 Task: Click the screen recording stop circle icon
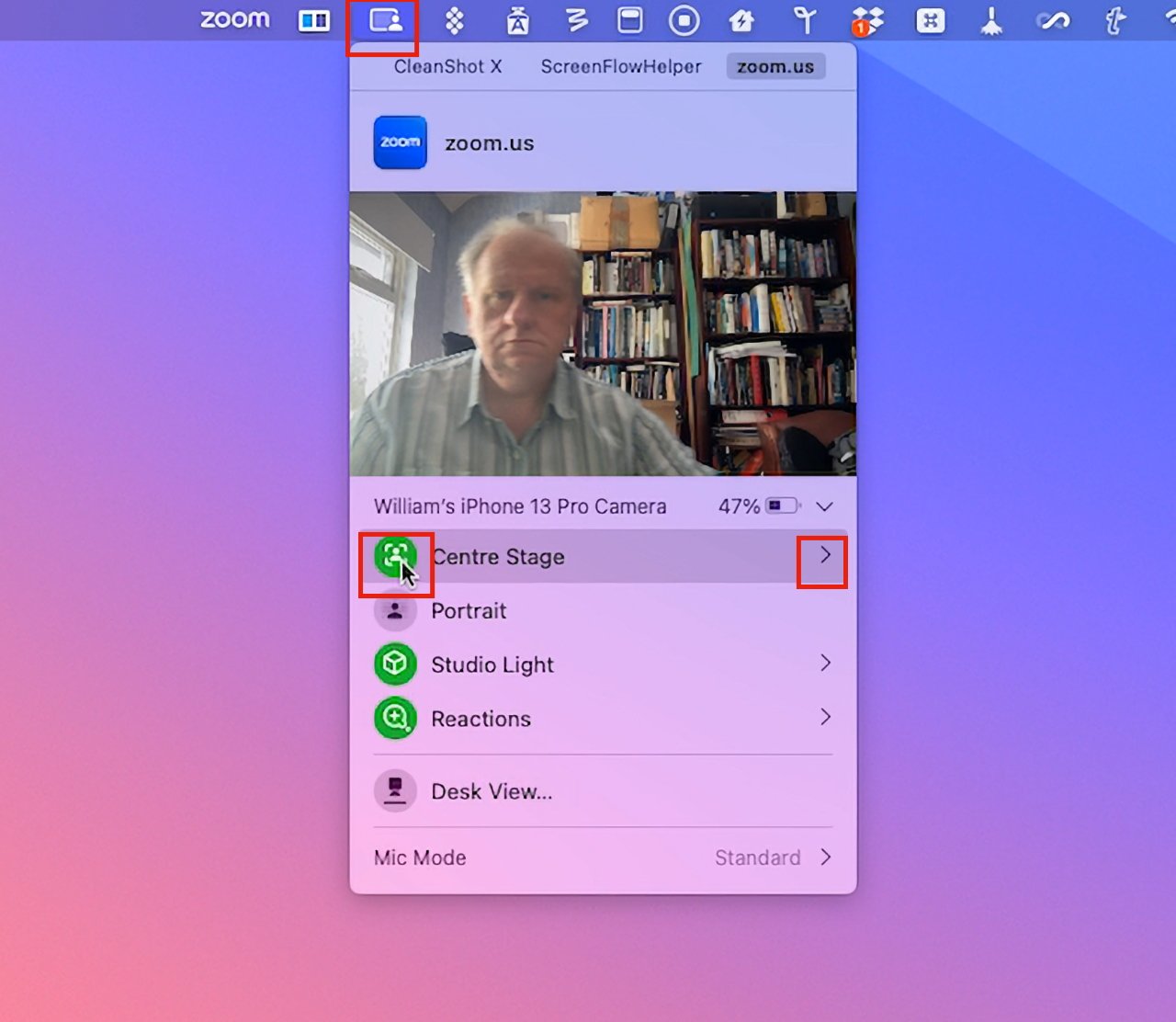[684, 21]
